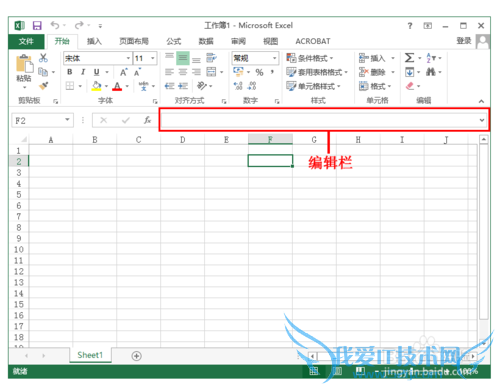Decrease indent of cell content
The width and height of the screenshot is (500, 389).
[x=169, y=86]
